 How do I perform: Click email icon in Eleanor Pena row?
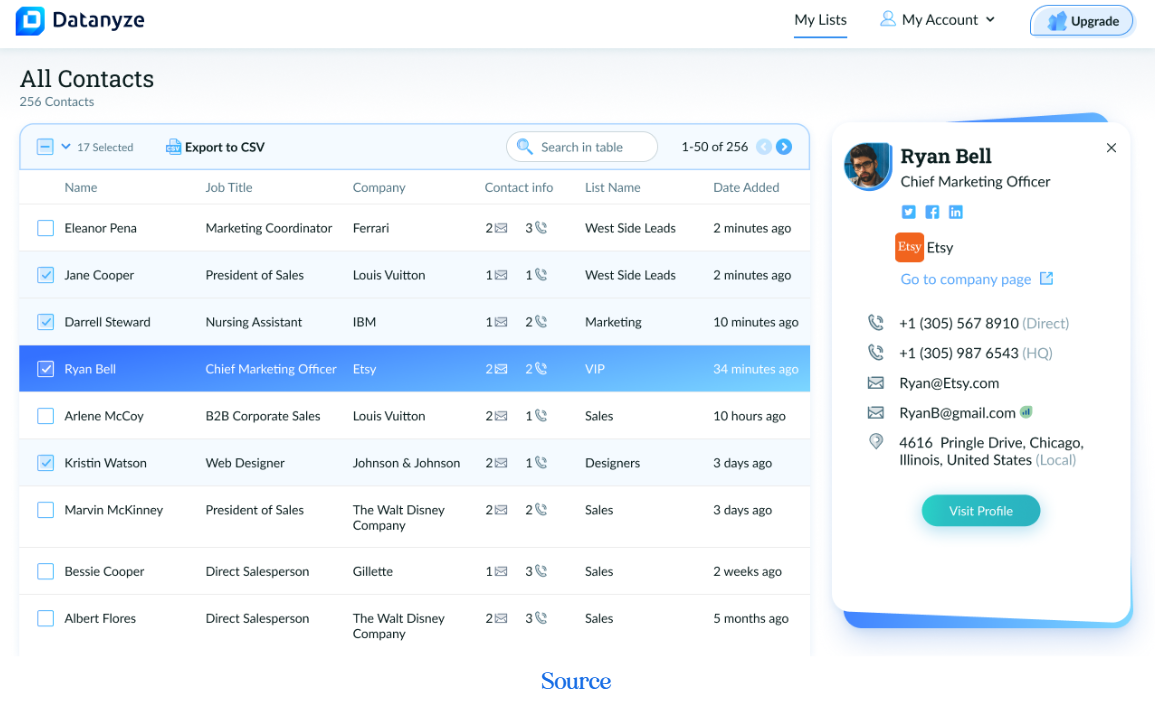click(501, 228)
